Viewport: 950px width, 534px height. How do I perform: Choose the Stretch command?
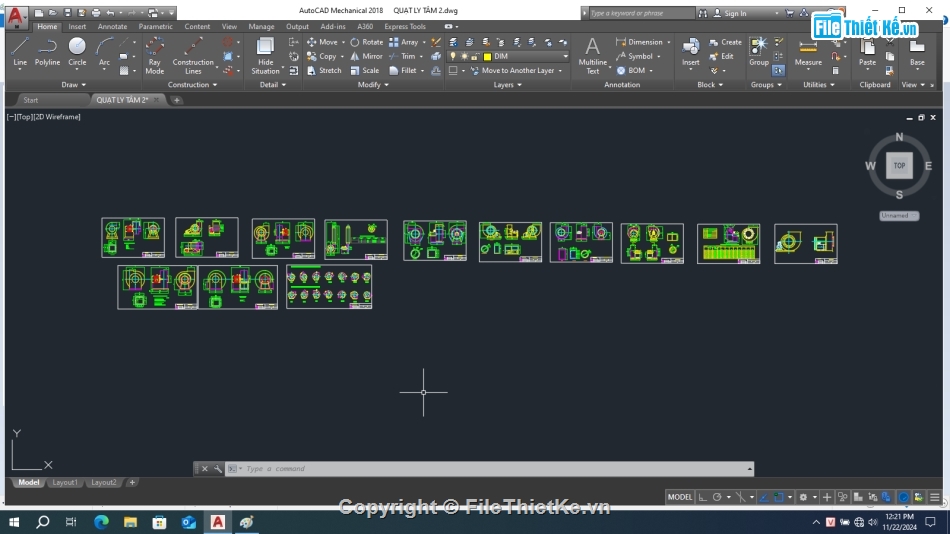point(324,70)
